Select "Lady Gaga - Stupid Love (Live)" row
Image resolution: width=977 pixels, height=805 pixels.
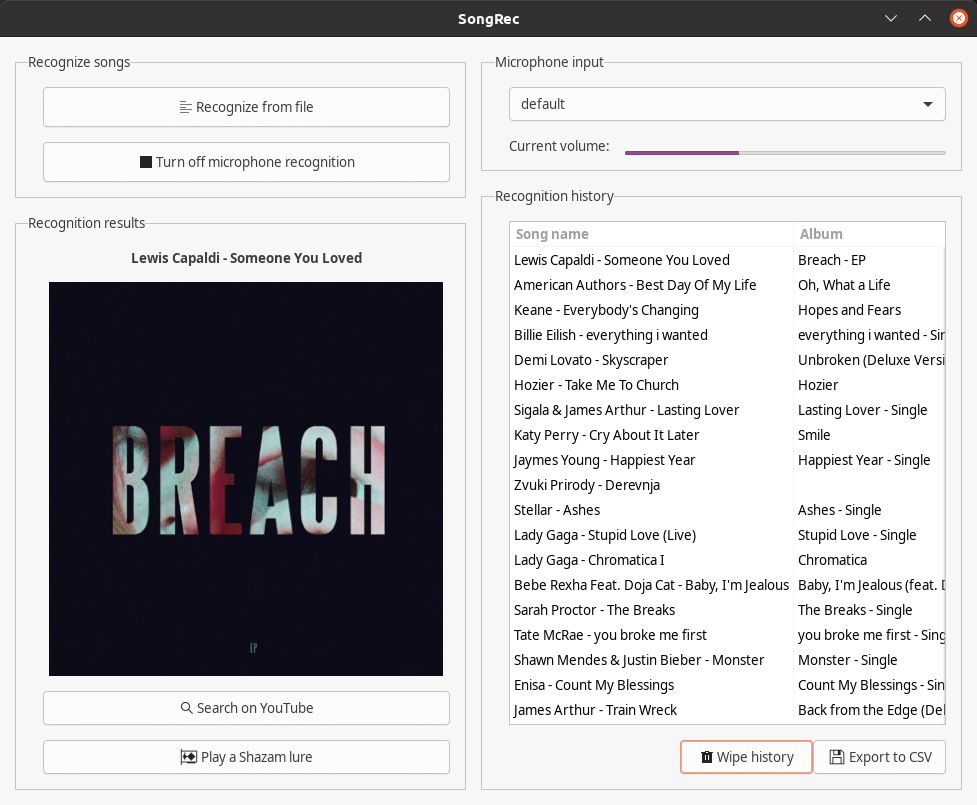pyautogui.click(x=727, y=535)
